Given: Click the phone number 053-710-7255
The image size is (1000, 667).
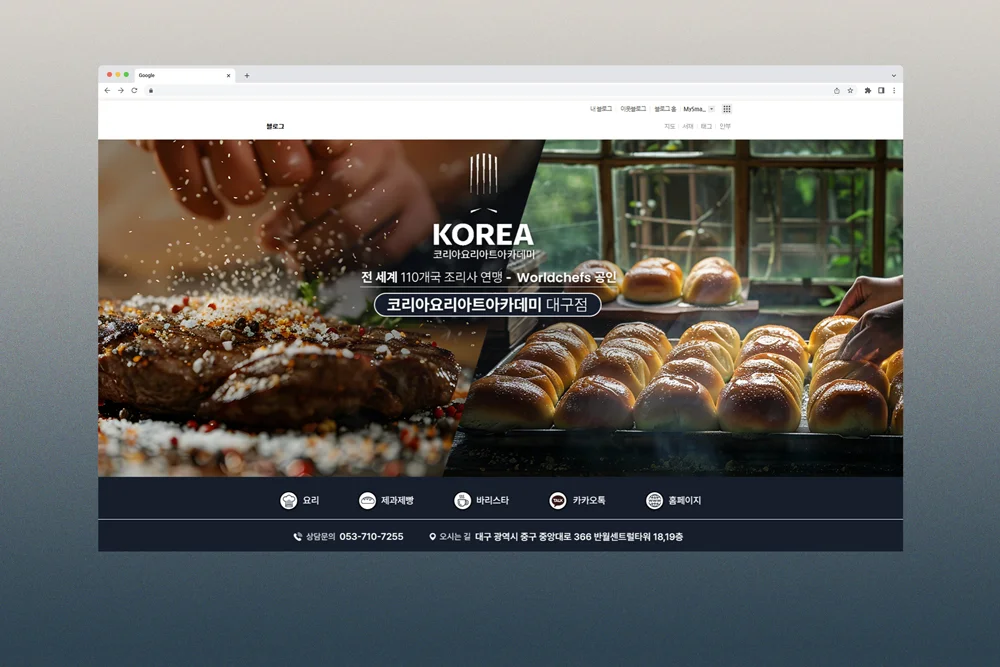Looking at the screenshot, I should pos(371,537).
